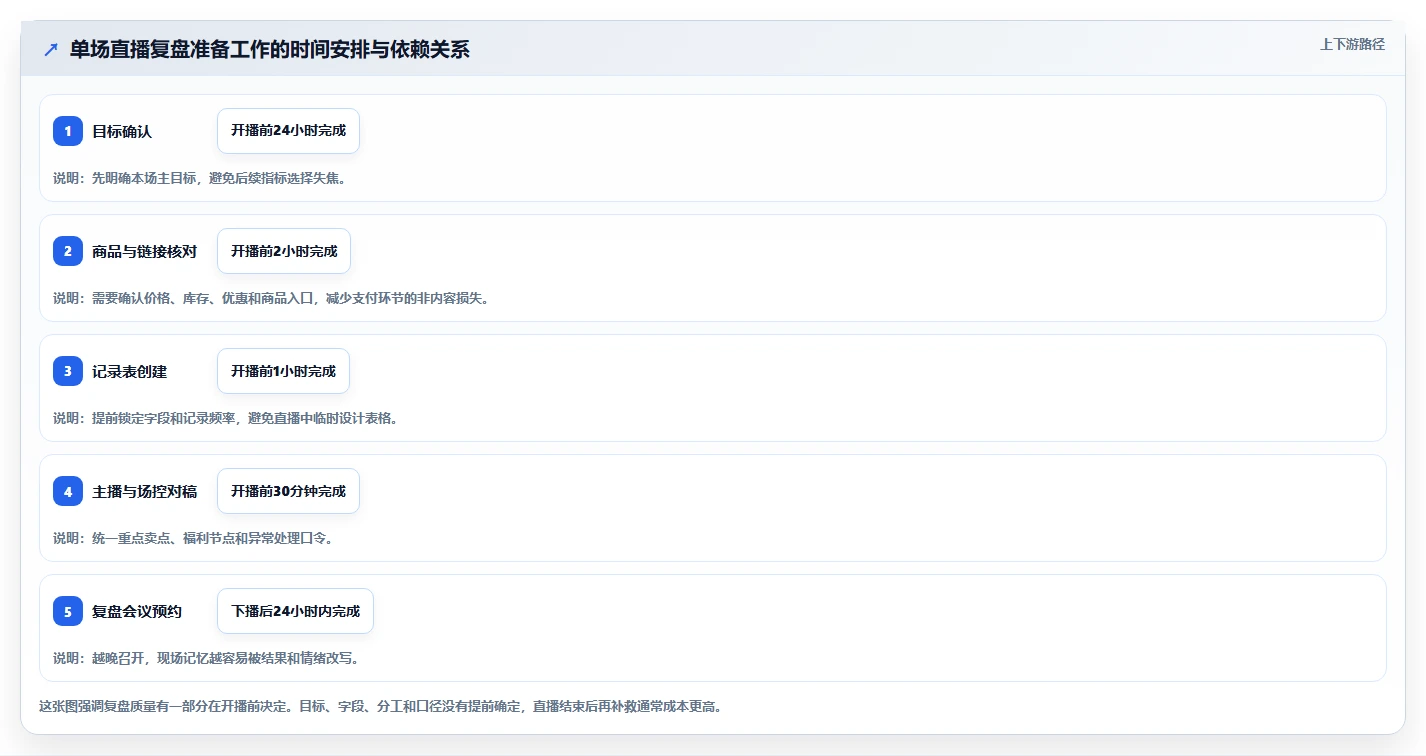Click the 下播后24小时内完成 pill
This screenshot has height=756, width=1426.
[x=295, y=611]
